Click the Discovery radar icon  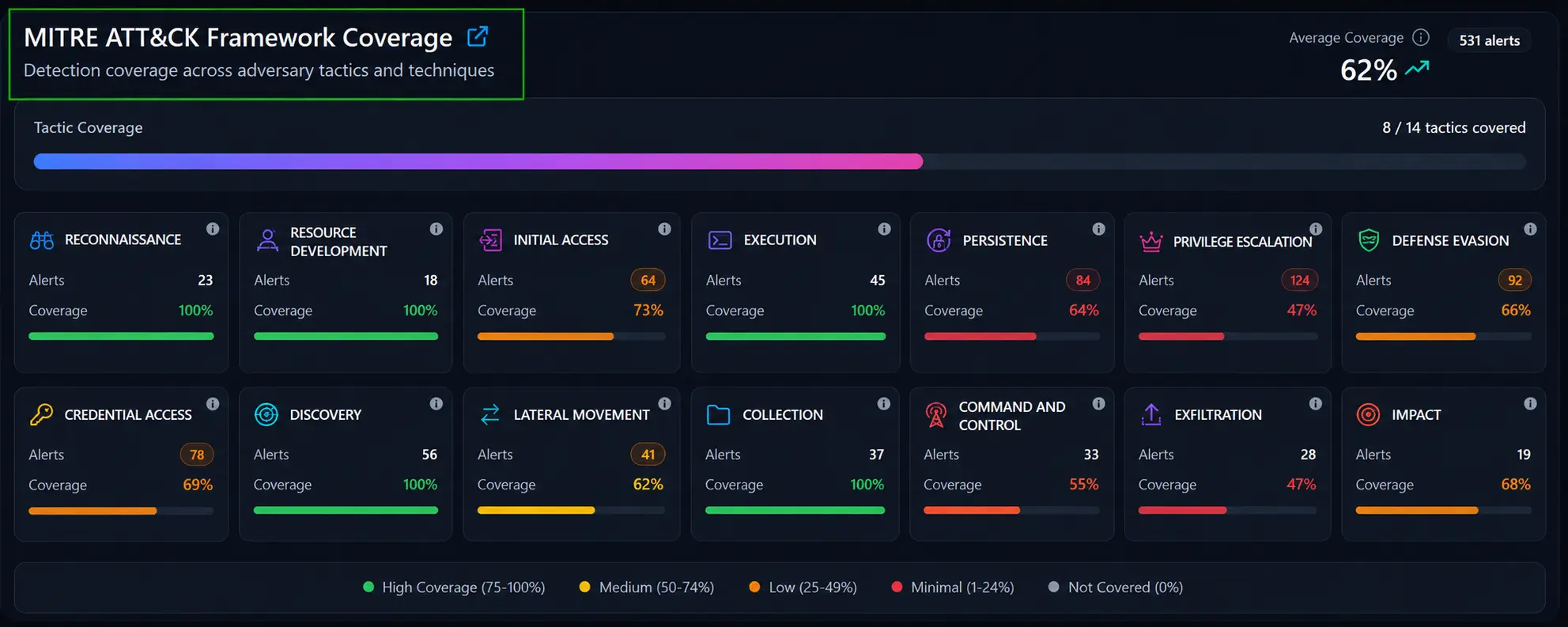266,414
